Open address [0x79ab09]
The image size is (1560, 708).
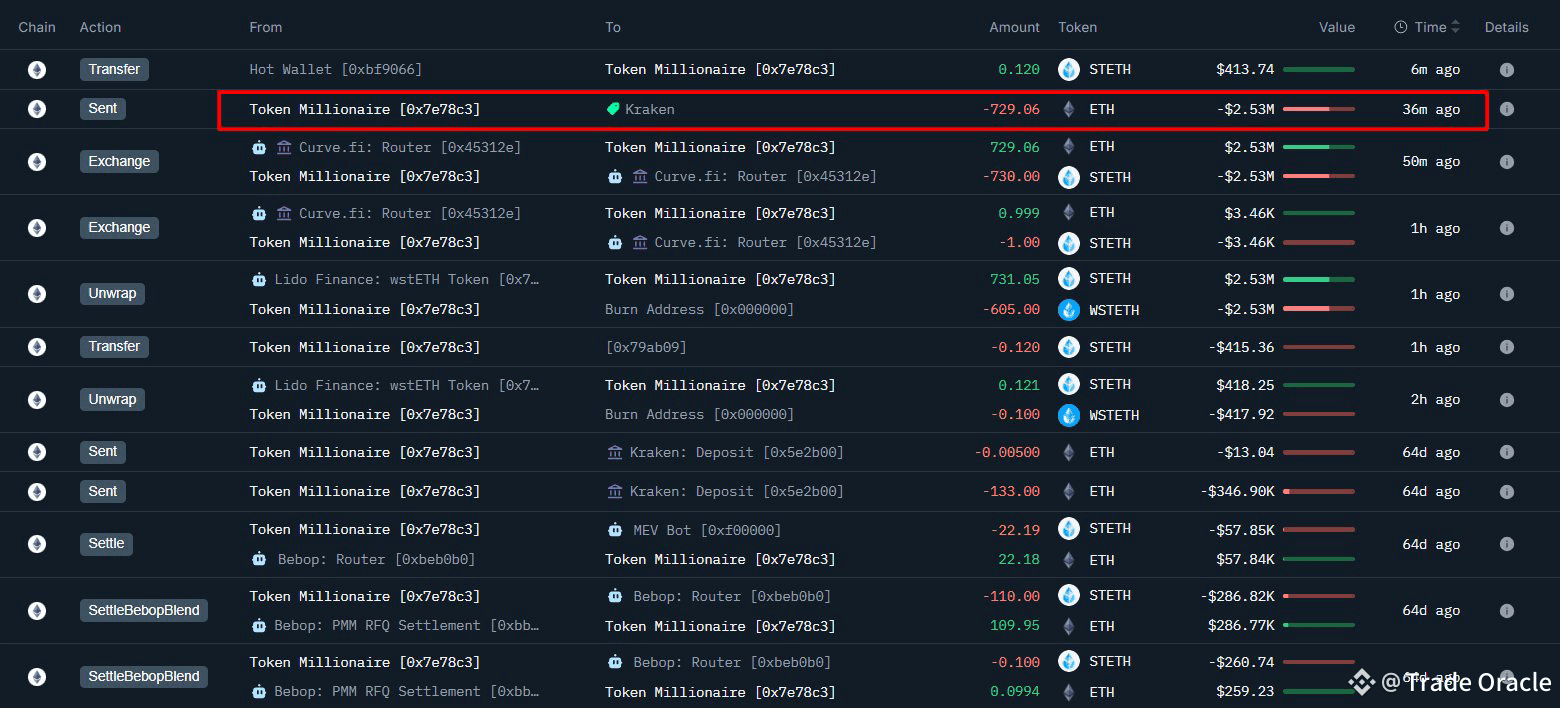[x=646, y=347]
